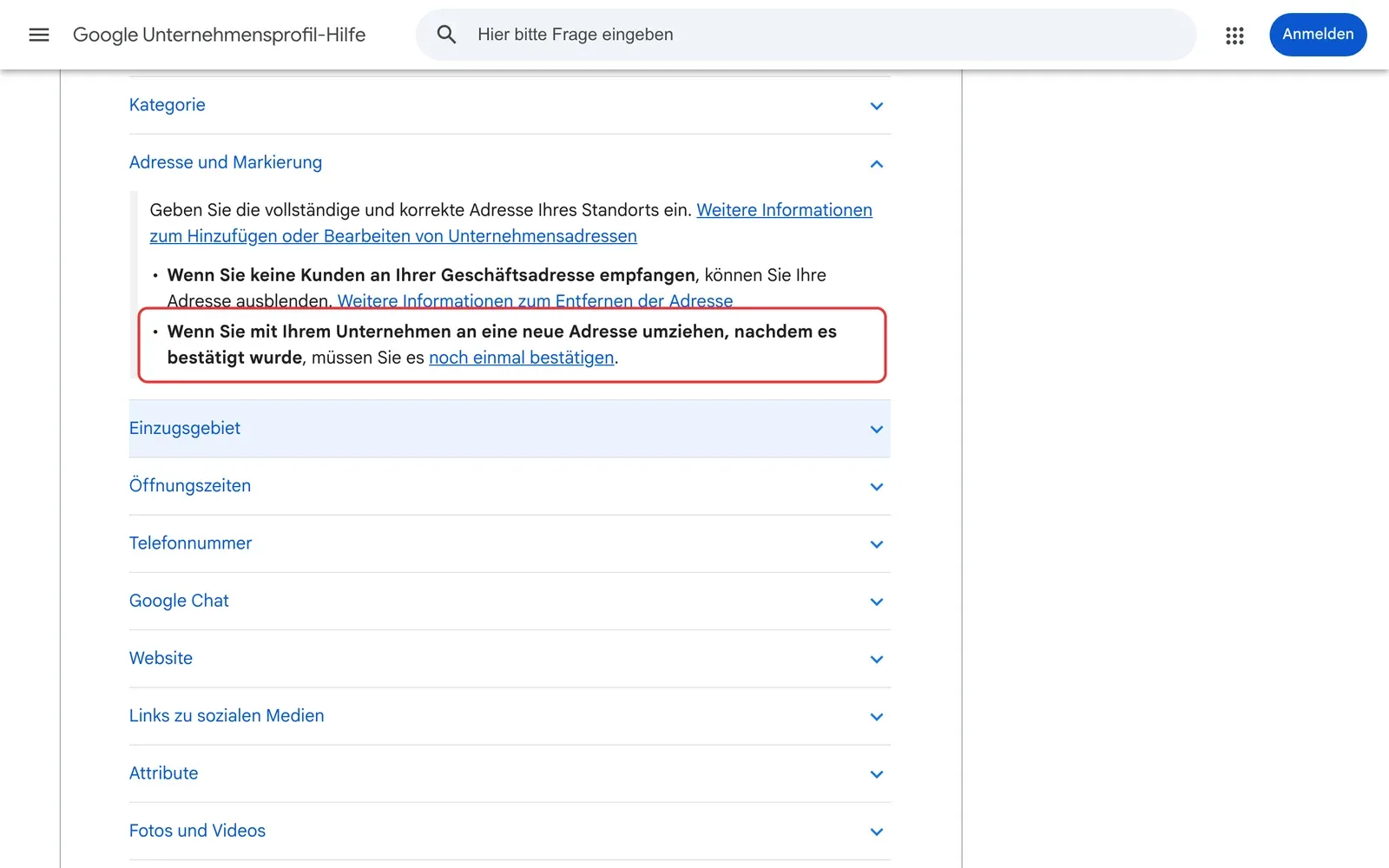Image resolution: width=1389 pixels, height=868 pixels.
Task: Expand Website section chevron
Action: click(x=877, y=660)
